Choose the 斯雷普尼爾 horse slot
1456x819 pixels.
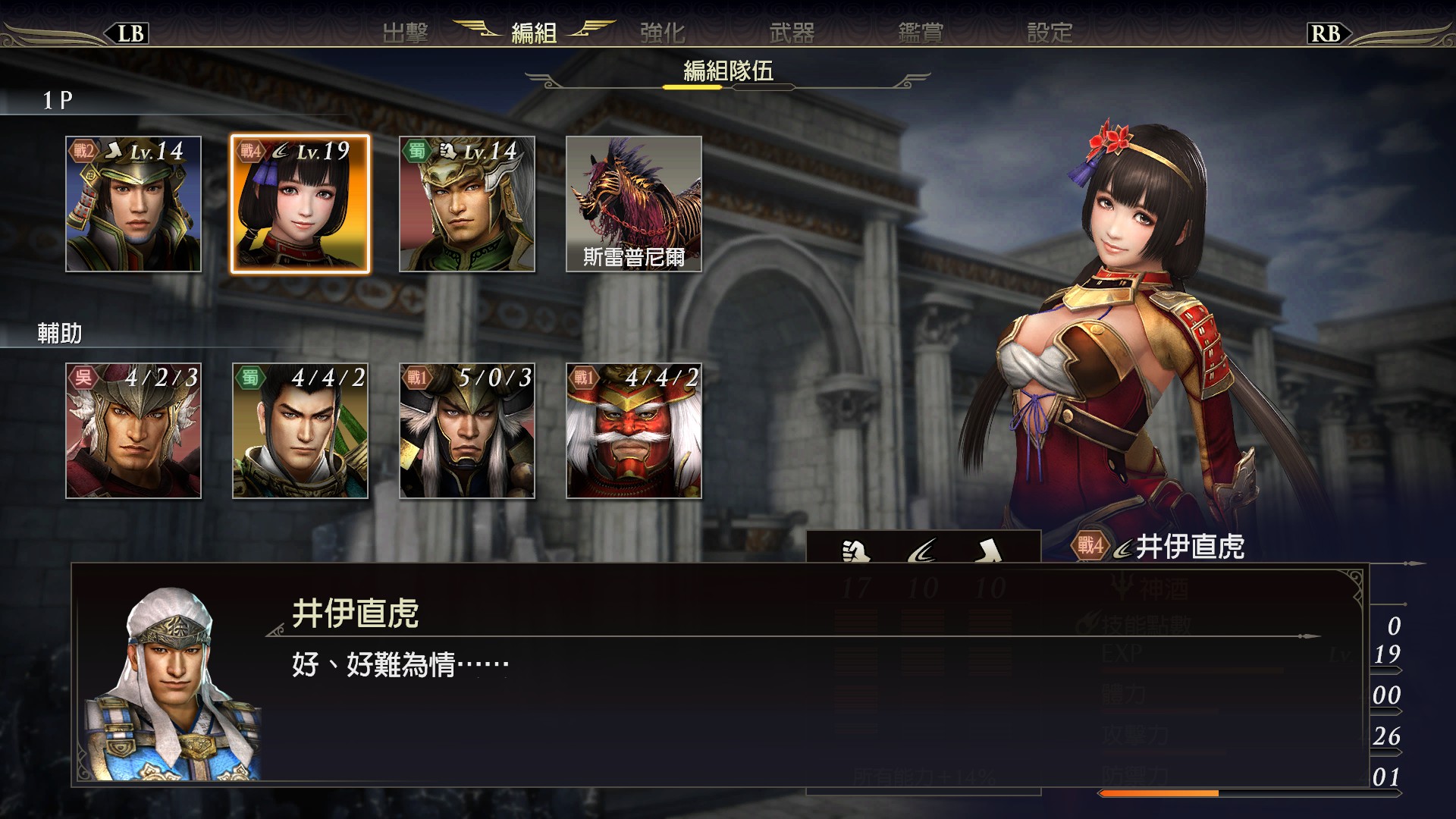point(634,204)
